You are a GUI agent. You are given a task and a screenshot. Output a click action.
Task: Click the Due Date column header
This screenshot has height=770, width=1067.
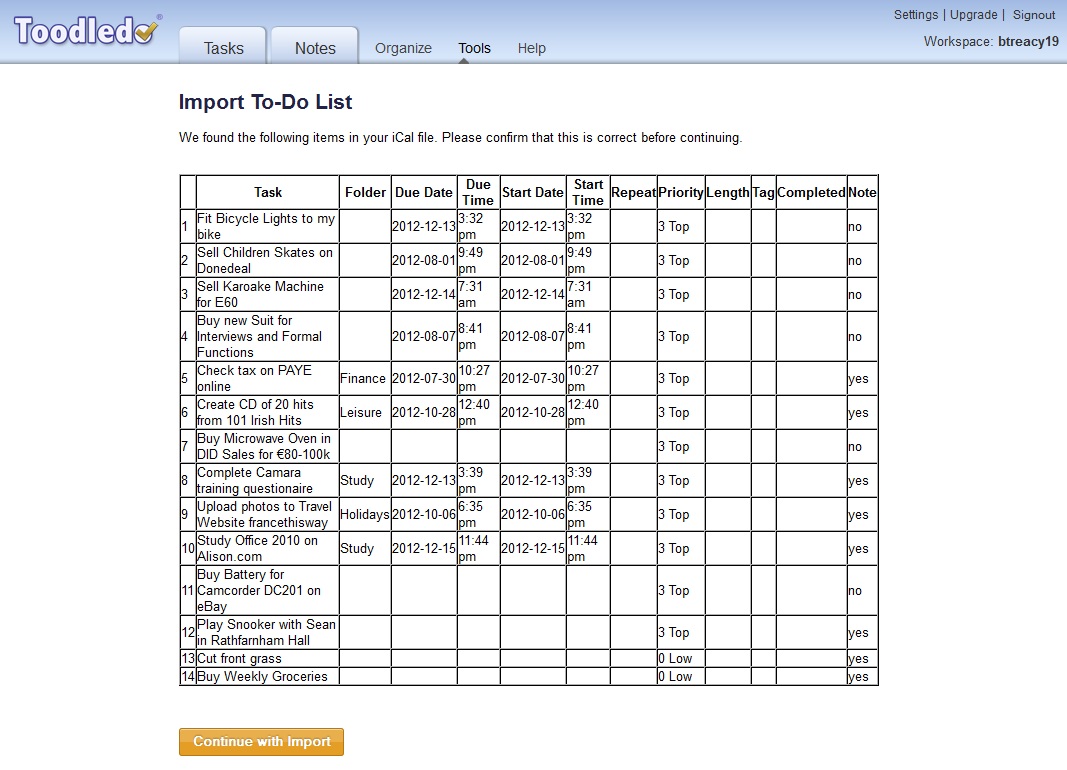pyautogui.click(x=424, y=192)
